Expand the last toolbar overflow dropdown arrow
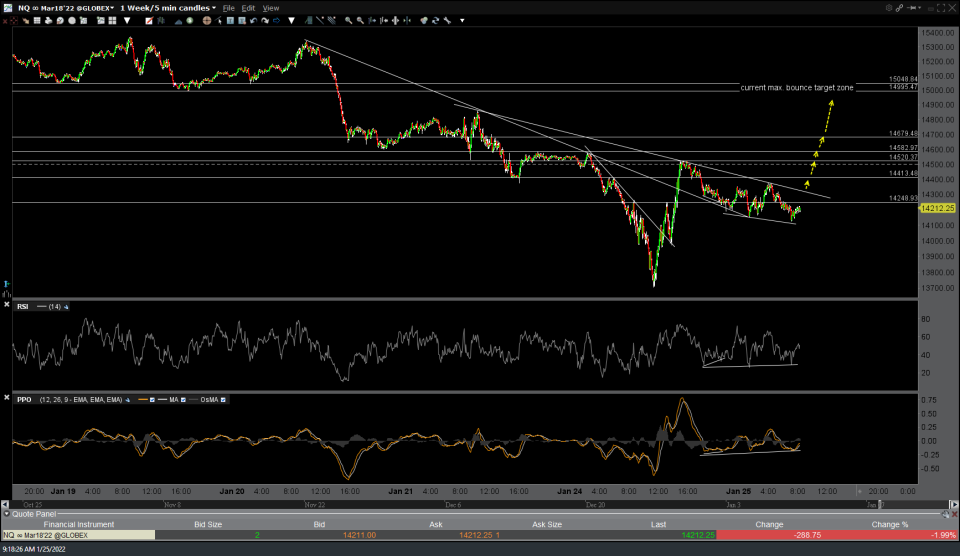 coord(462,20)
